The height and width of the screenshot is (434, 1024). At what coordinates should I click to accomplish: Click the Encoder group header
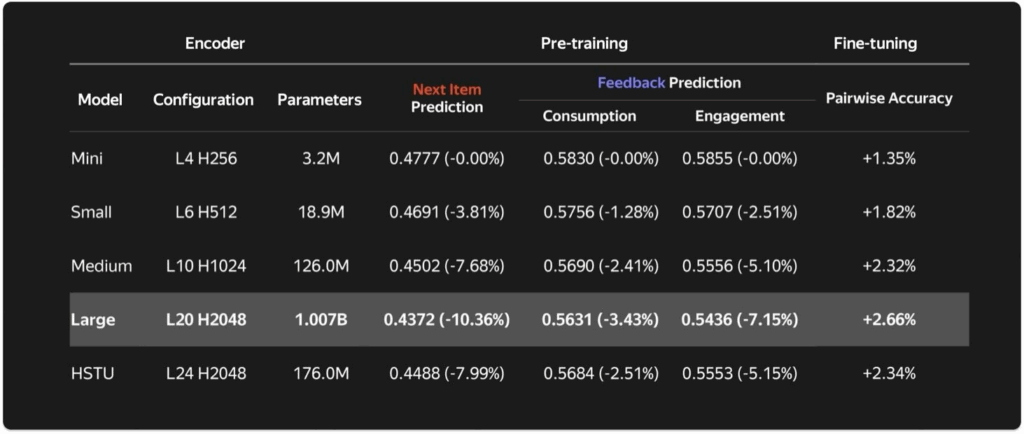(215, 44)
